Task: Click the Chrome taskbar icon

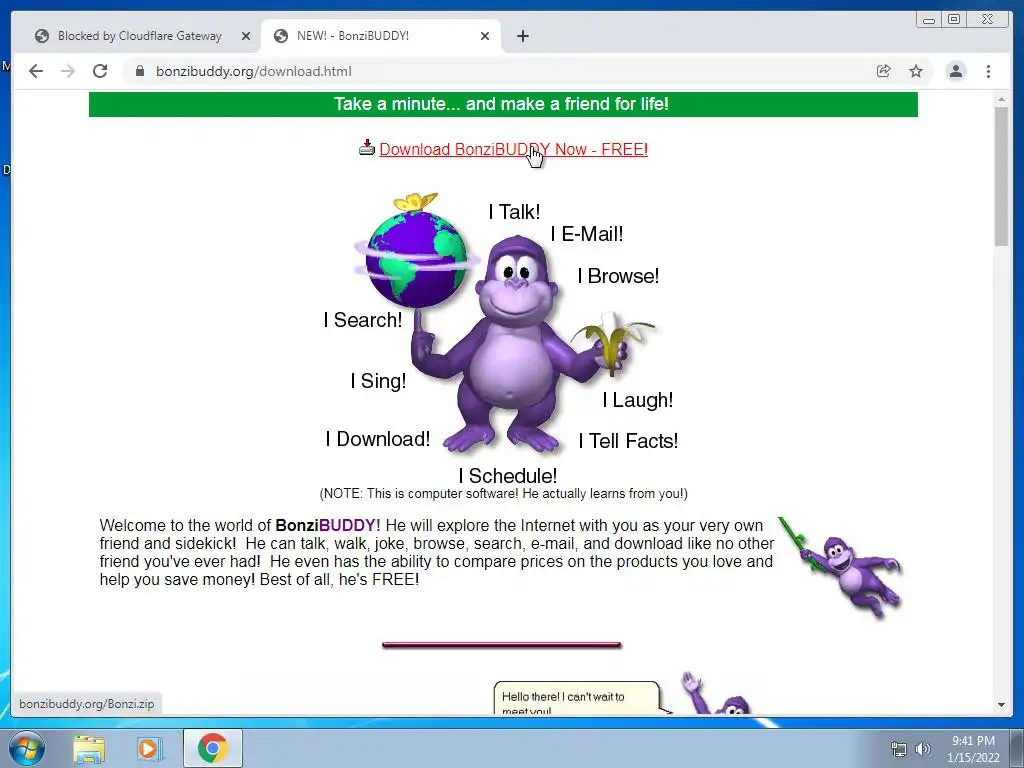Action: (x=212, y=748)
